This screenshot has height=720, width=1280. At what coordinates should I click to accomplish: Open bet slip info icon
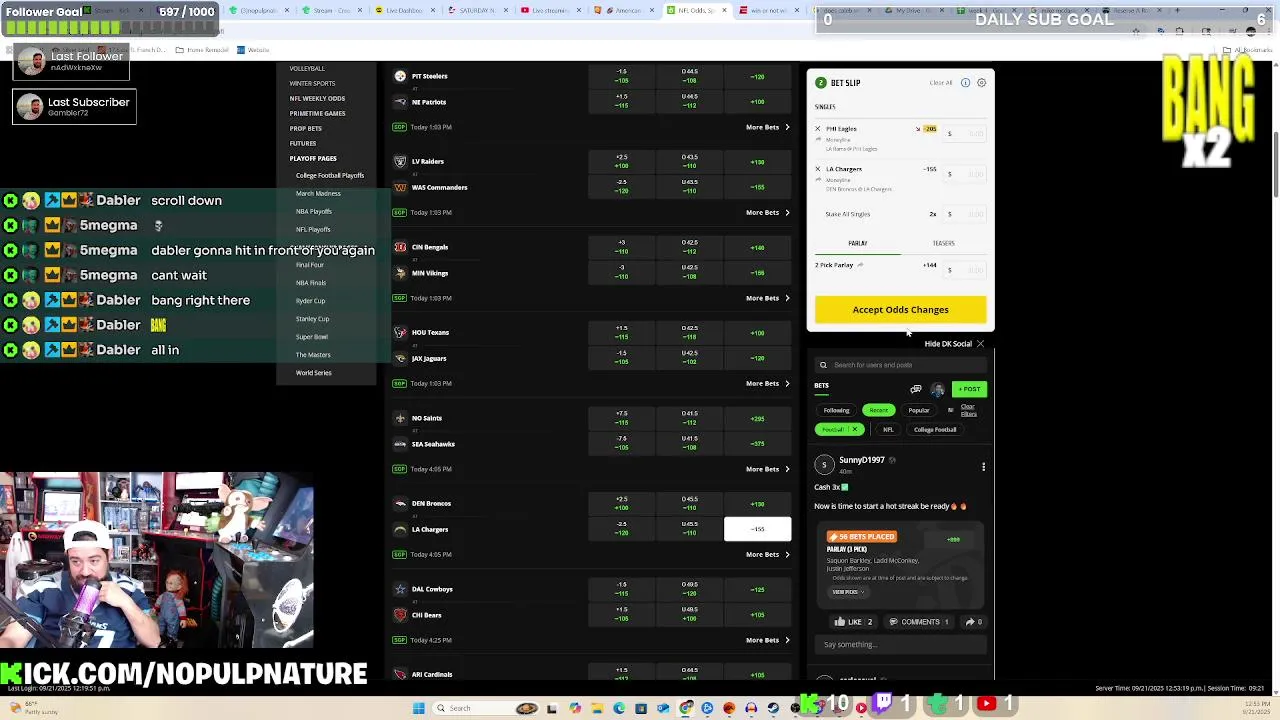click(x=965, y=83)
